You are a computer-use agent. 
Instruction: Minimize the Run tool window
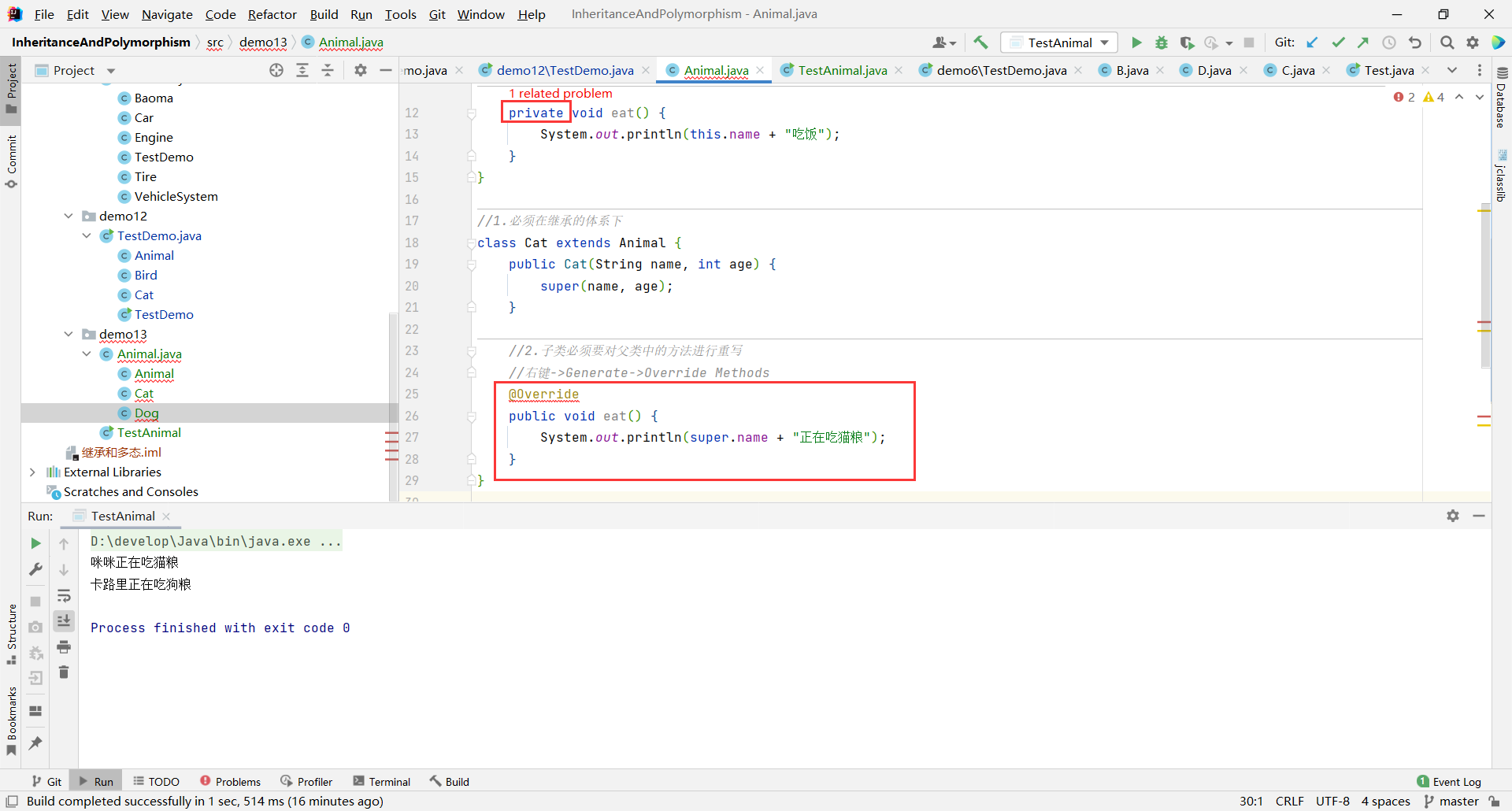click(1479, 516)
